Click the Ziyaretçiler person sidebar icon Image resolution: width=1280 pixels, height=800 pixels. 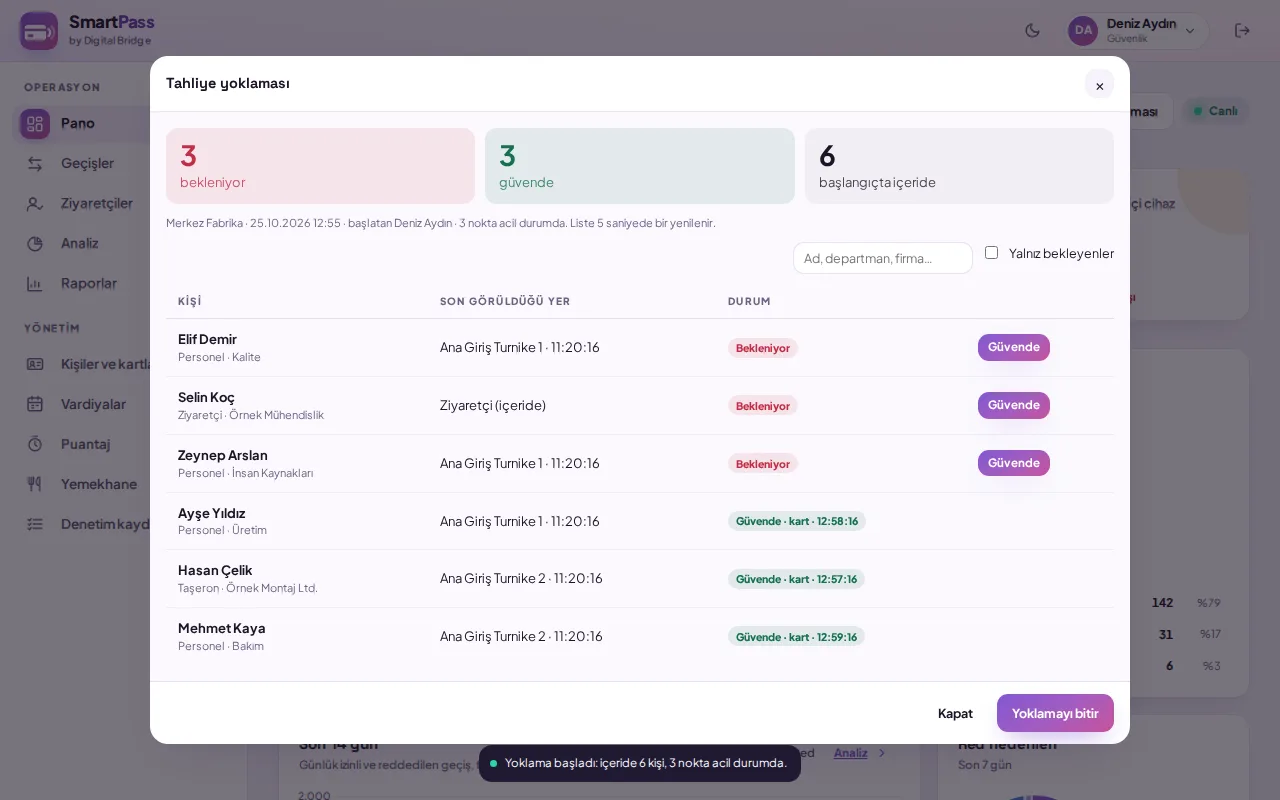click(35, 204)
